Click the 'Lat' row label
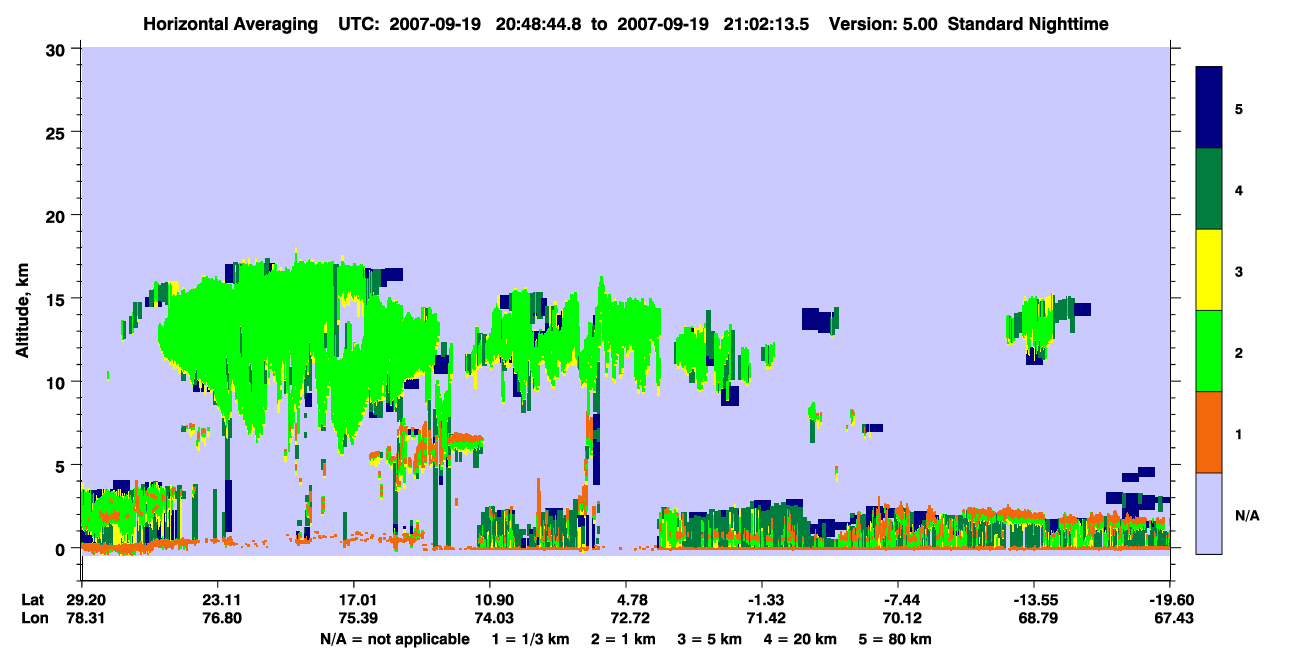The width and height of the screenshot is (1300, 667). point(33,600)
